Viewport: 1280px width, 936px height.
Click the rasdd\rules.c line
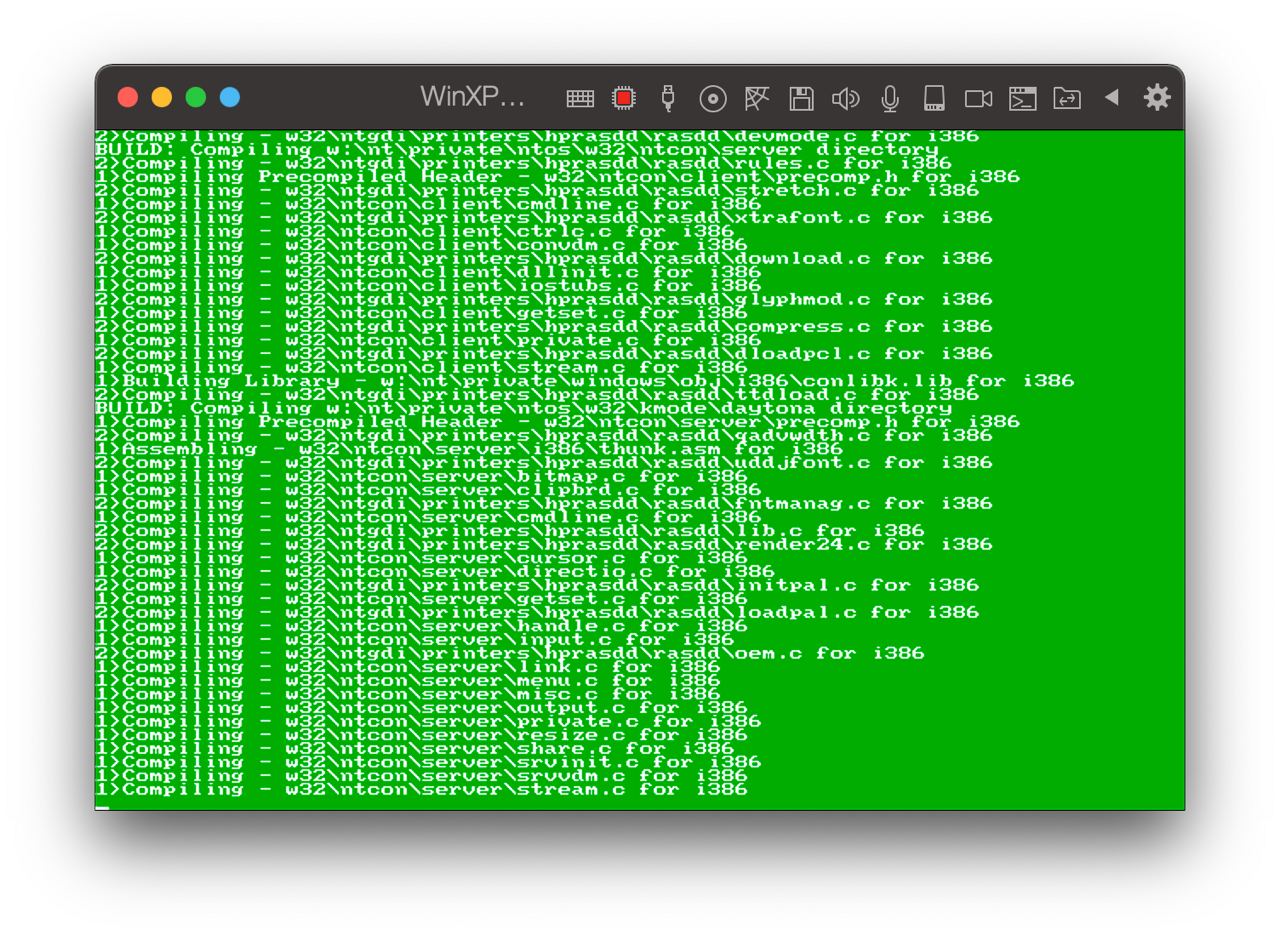(523, 162)
